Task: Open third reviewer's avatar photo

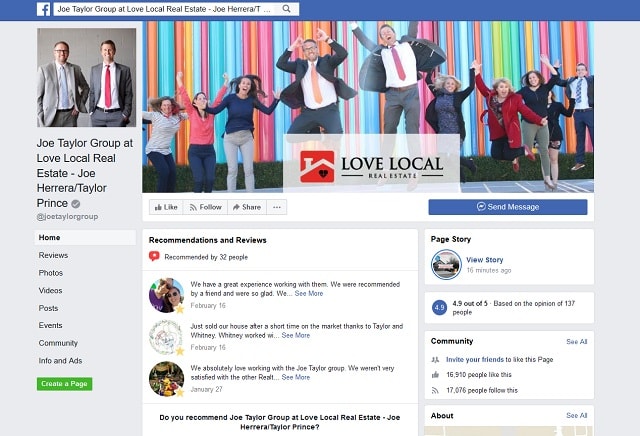Action: click(167, 379)
